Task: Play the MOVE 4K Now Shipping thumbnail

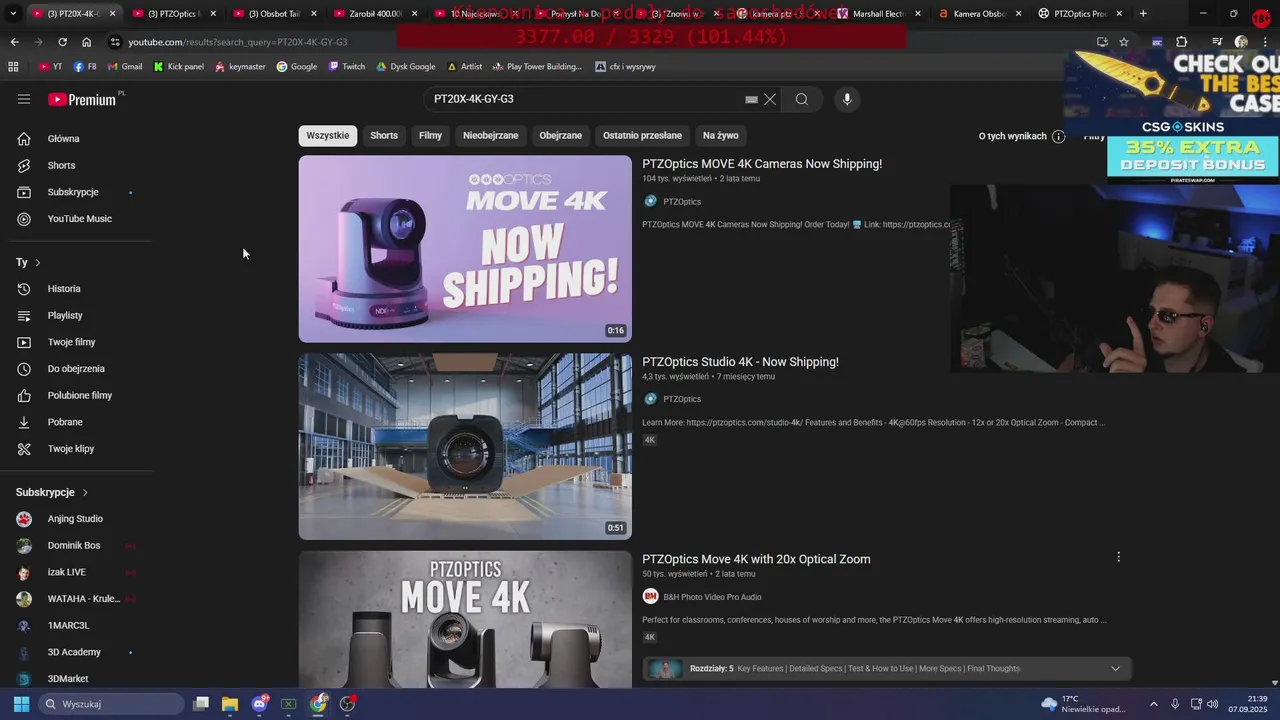Action: pyautogui.click(x=465, y=249)
